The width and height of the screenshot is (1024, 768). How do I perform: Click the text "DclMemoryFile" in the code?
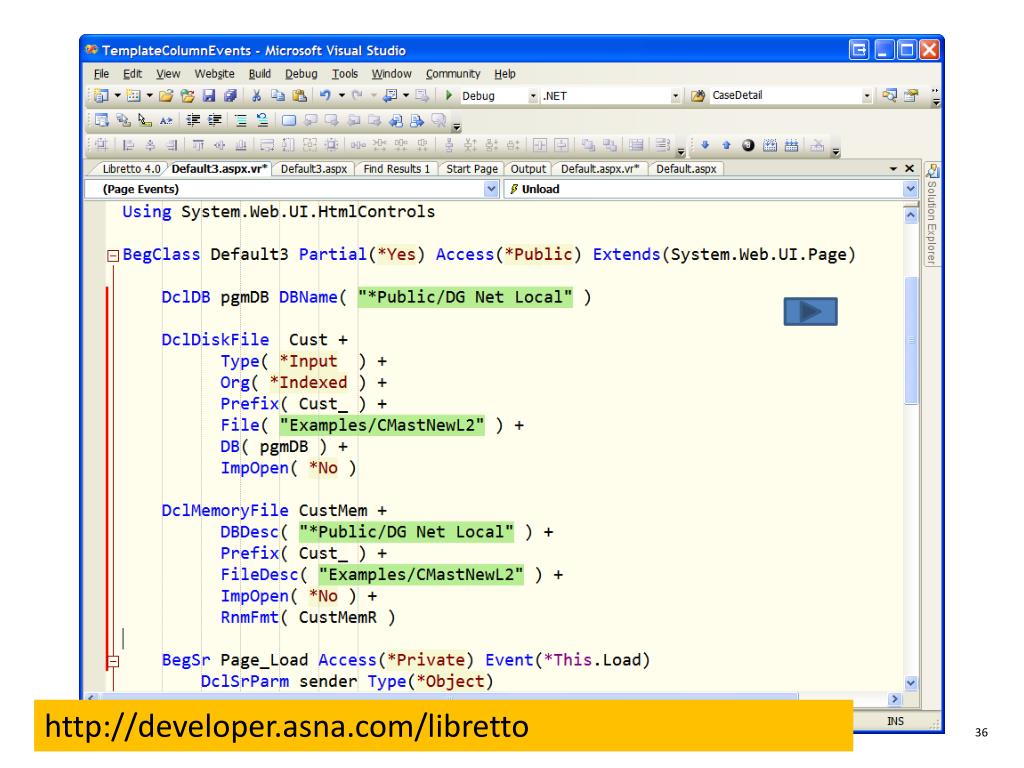[x=225, y=511]
